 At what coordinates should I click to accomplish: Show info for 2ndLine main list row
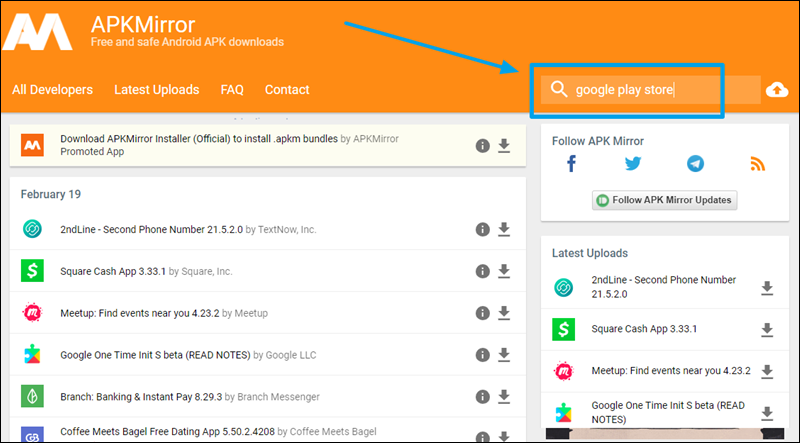482,230
